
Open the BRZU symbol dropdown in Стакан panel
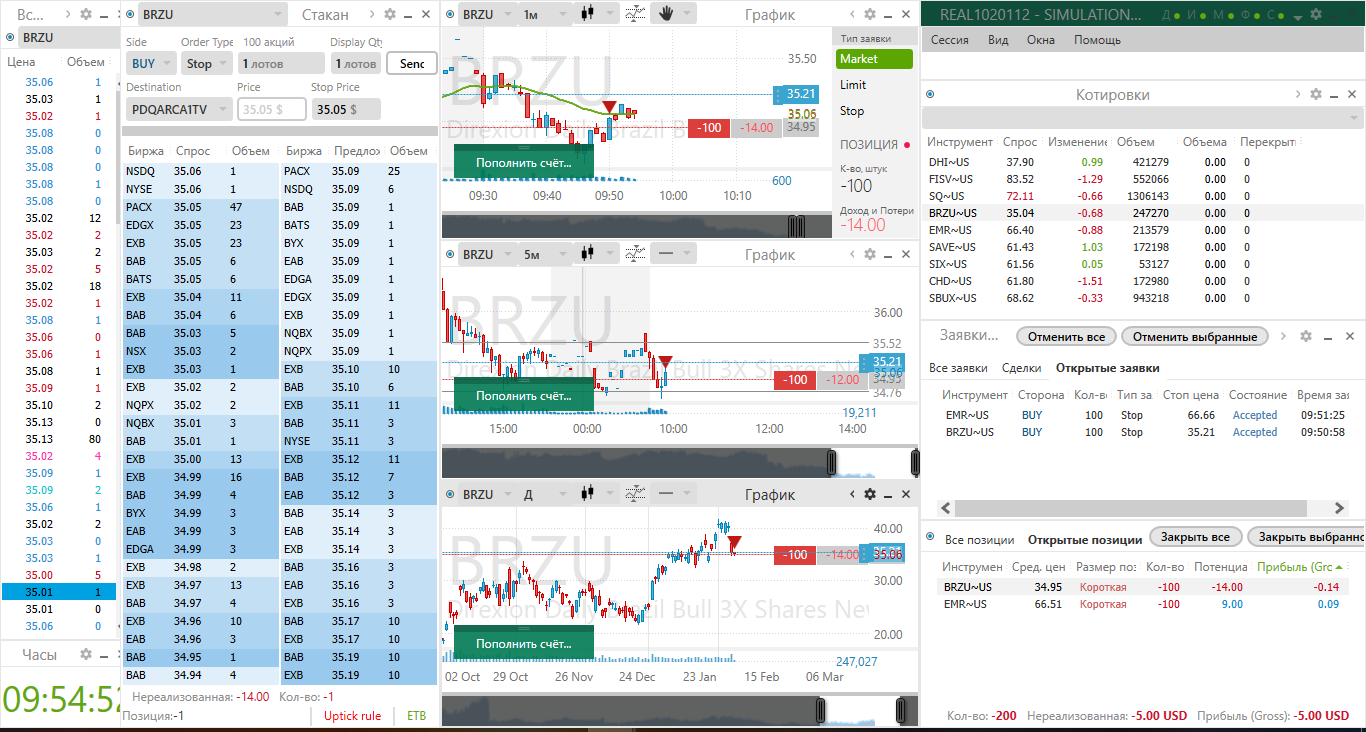(213, 14)
